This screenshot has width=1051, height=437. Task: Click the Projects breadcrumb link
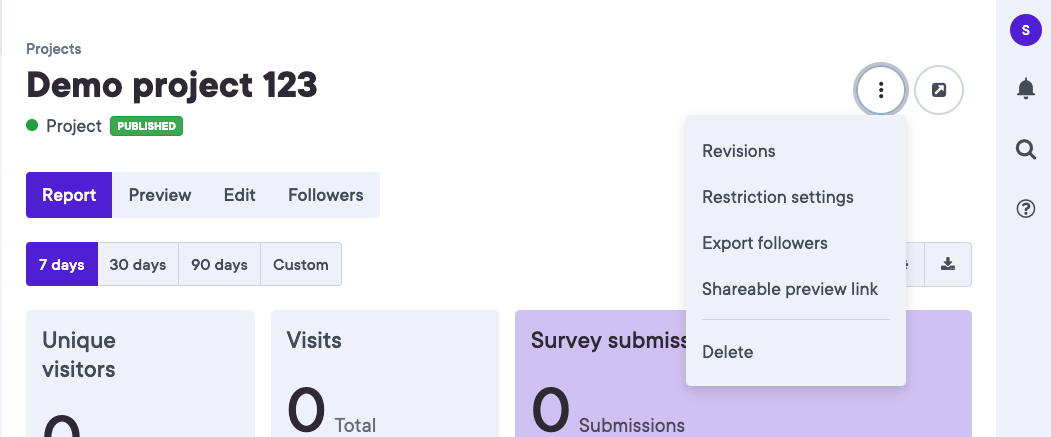54,48
